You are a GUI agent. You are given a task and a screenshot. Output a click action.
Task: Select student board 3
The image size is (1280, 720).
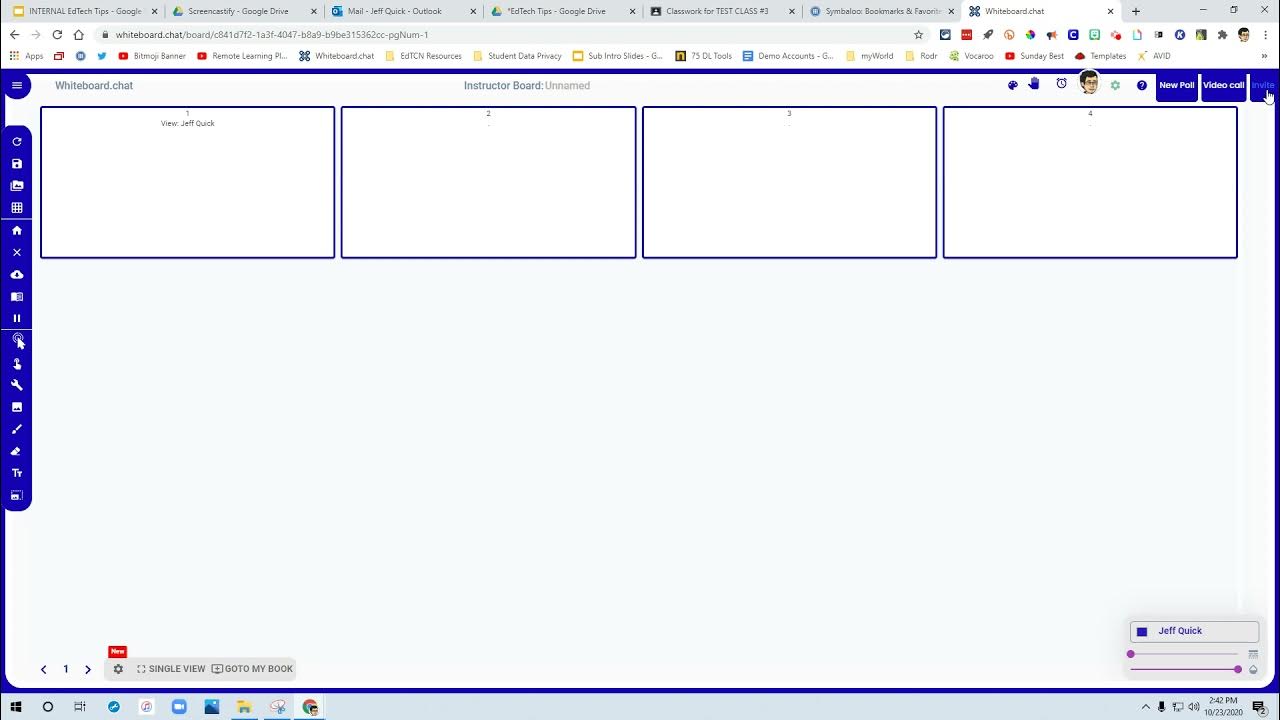pos(789,182)
